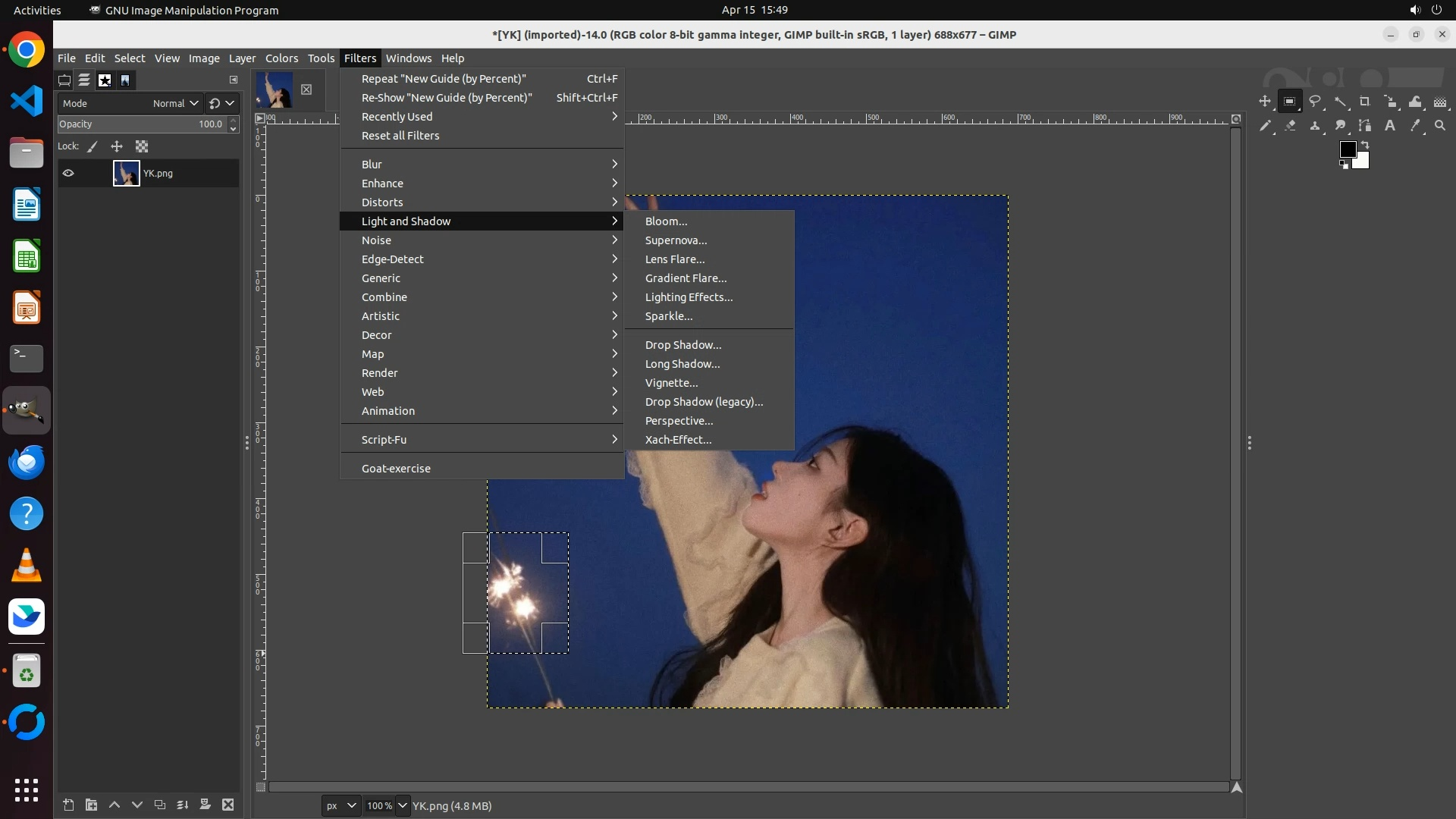Click Reset all Filters entry
1456x819 pixels.
point(400,136)
